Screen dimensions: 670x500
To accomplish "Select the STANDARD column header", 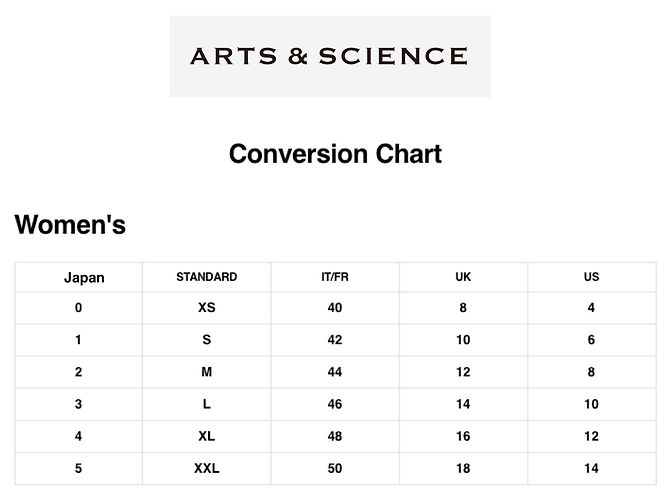I will (207, 277).
